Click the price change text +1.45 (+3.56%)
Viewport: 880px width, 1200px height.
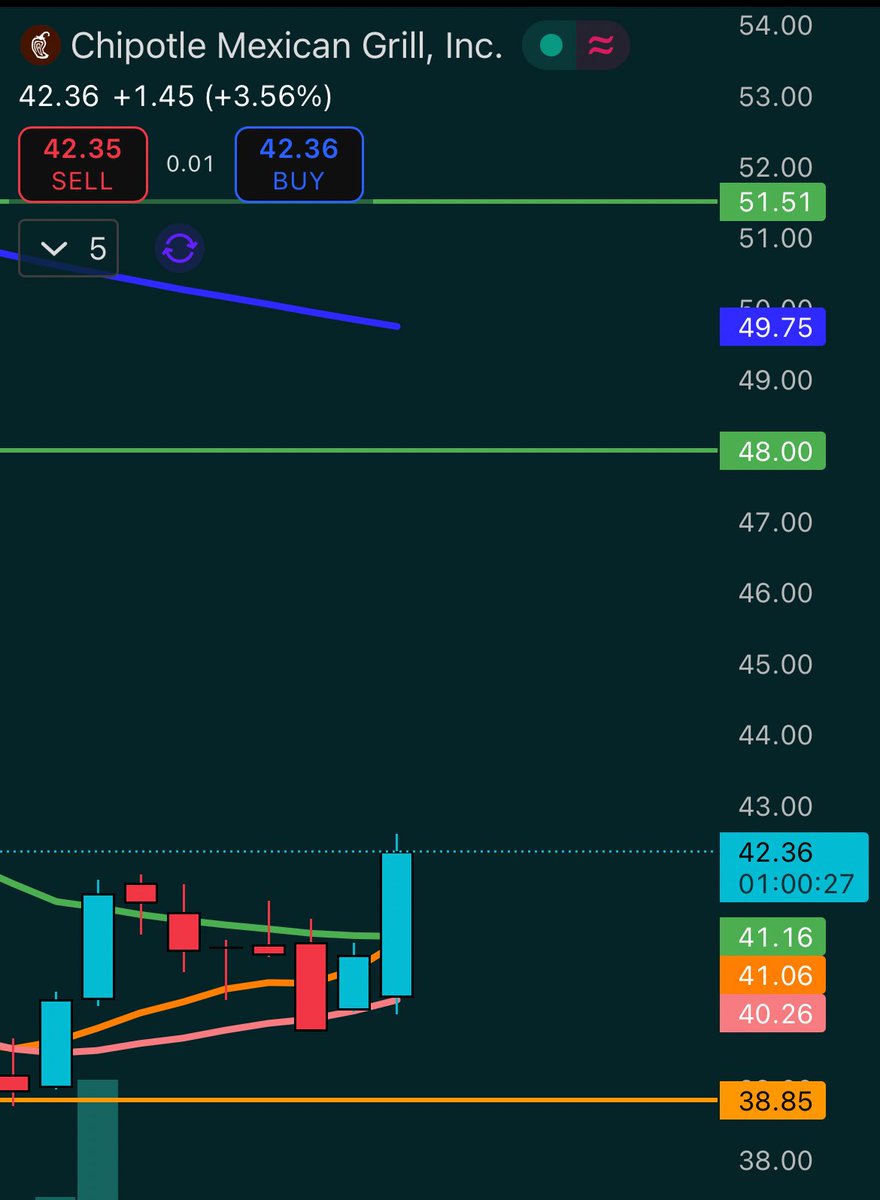click(220, 97)
